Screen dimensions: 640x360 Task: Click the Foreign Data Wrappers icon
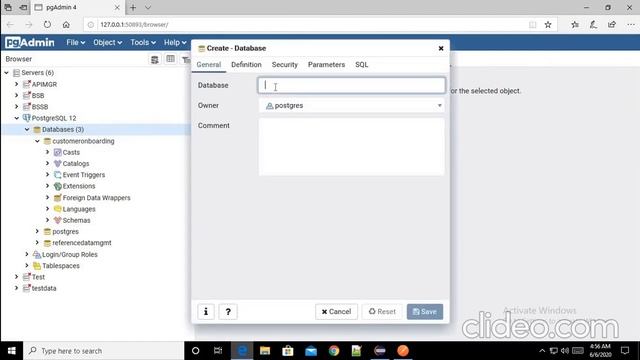tap(58, 198)
